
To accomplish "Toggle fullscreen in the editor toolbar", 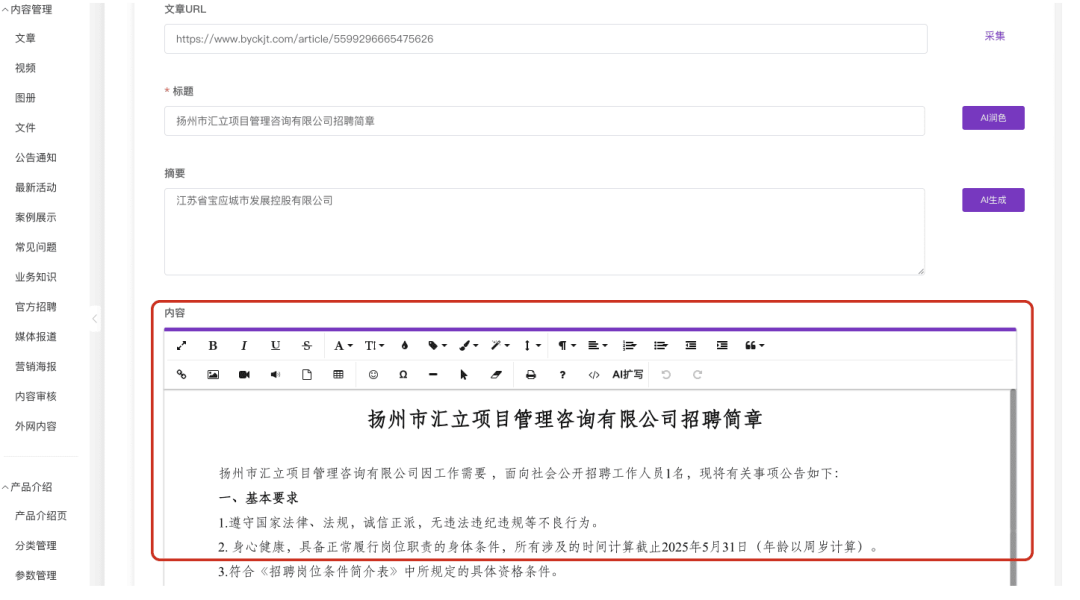I will coord(181,346).
